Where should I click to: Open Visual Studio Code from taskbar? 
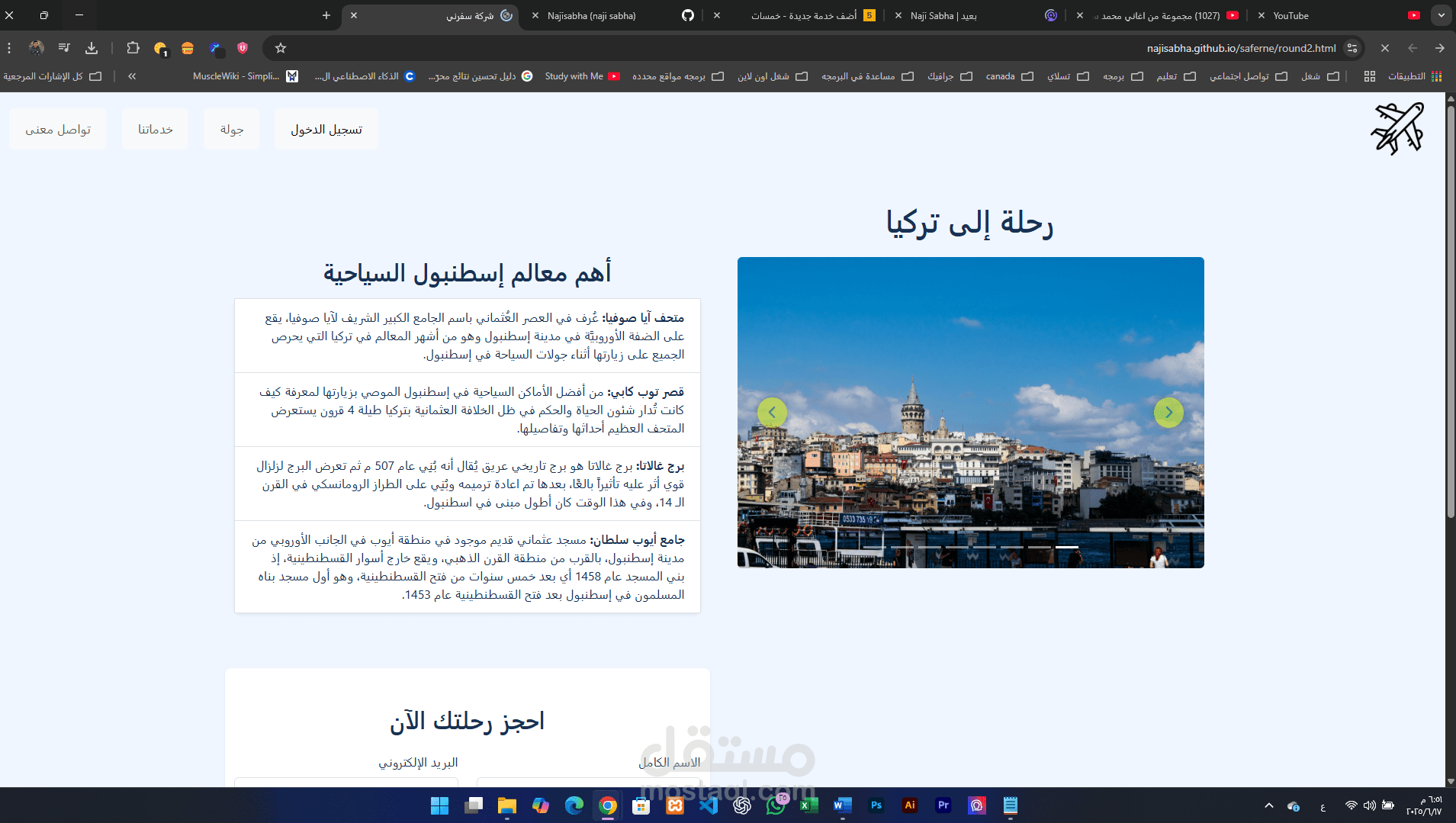(709, 805)
